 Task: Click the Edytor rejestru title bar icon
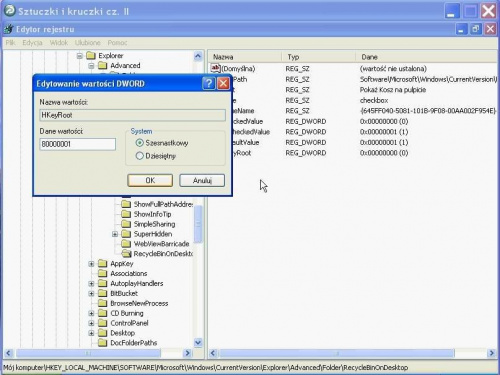tap(8, 29)
